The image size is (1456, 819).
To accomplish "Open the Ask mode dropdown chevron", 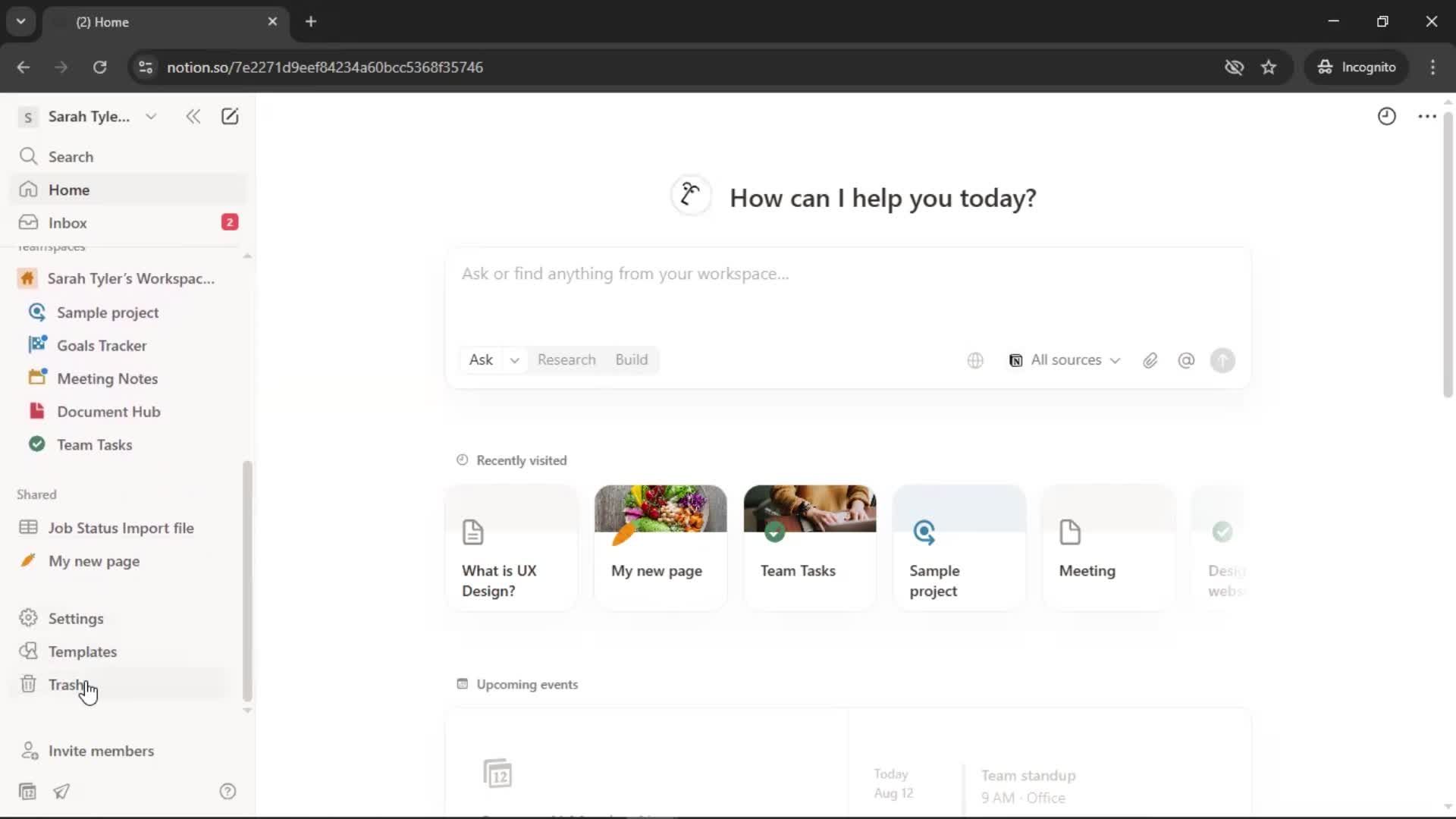I will point(514,360).
